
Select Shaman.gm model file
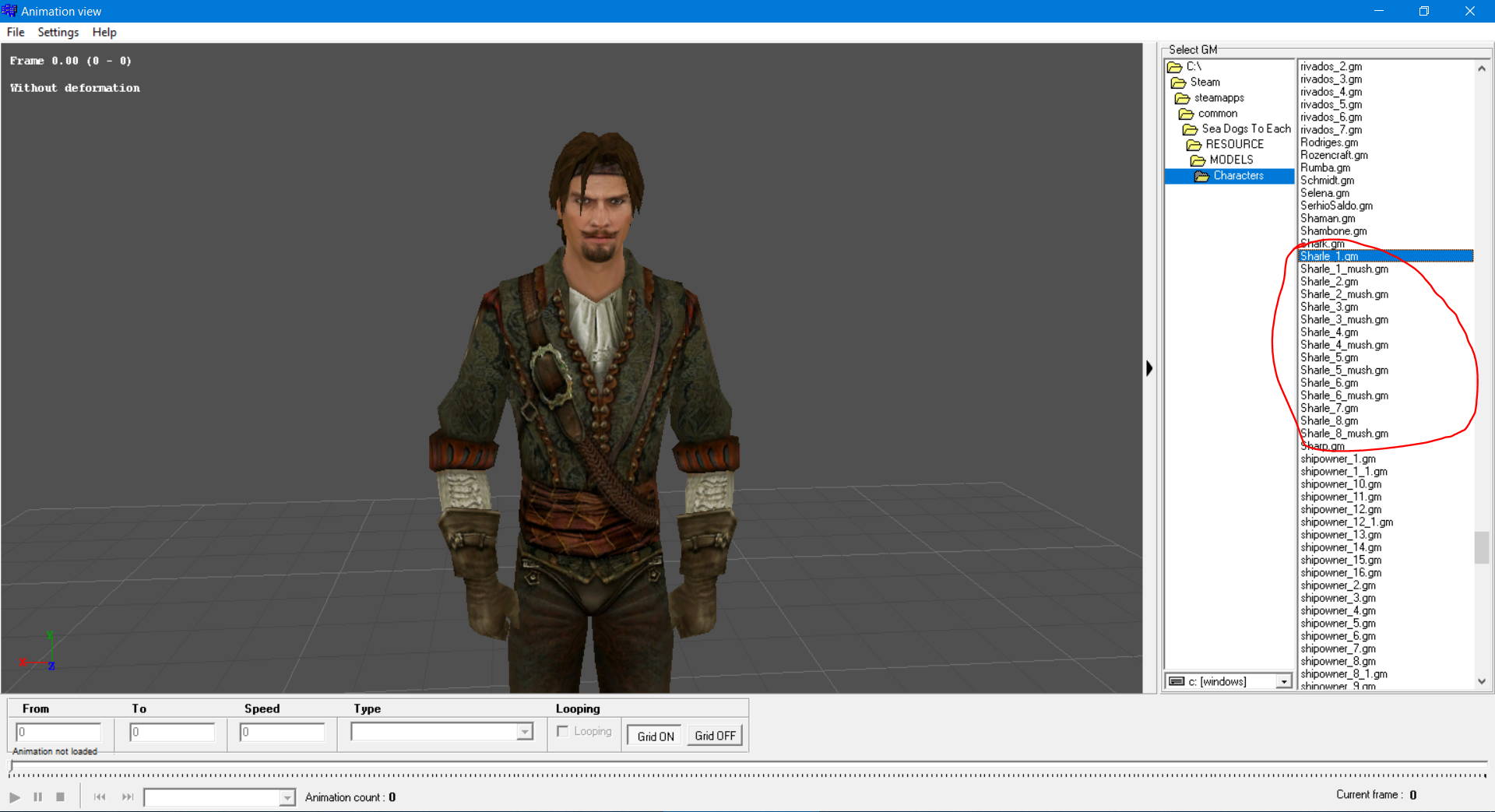(1328, 219)
